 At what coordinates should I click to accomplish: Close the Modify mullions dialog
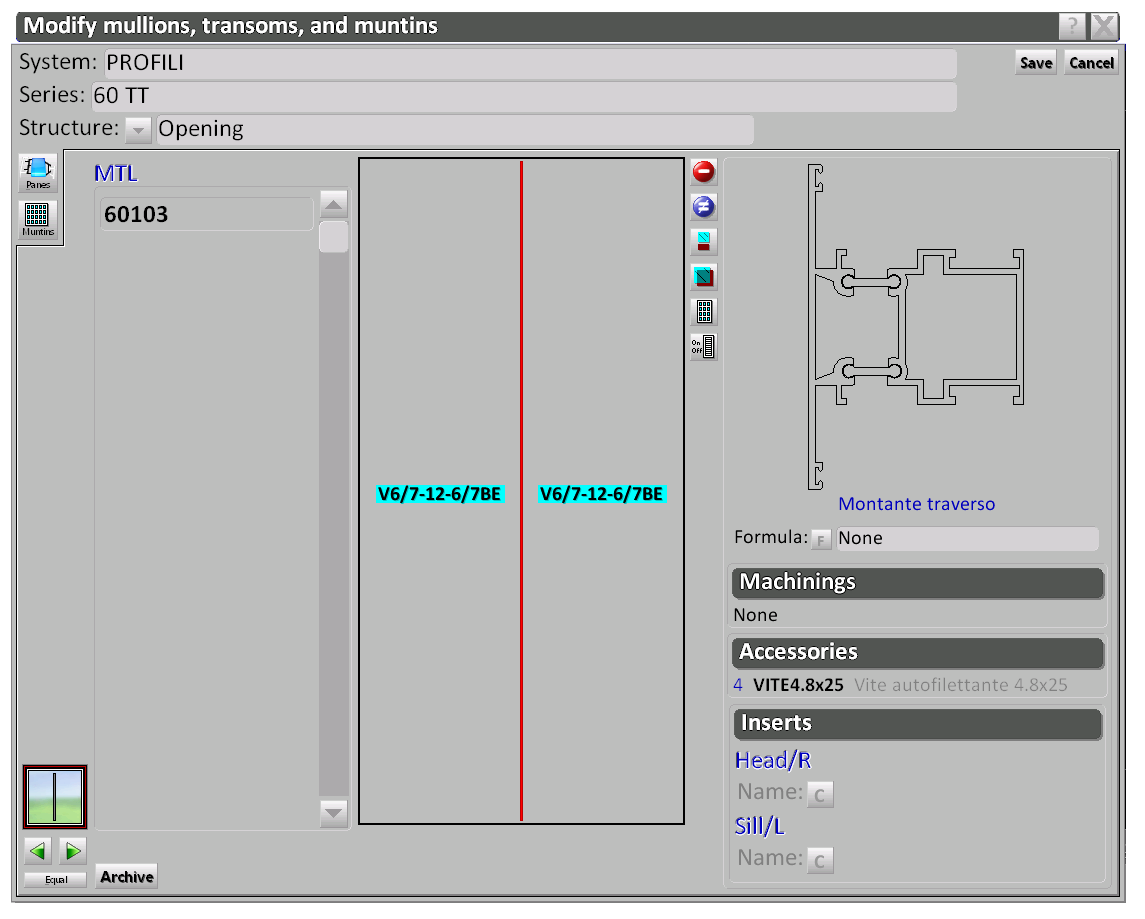[1104, 27]
